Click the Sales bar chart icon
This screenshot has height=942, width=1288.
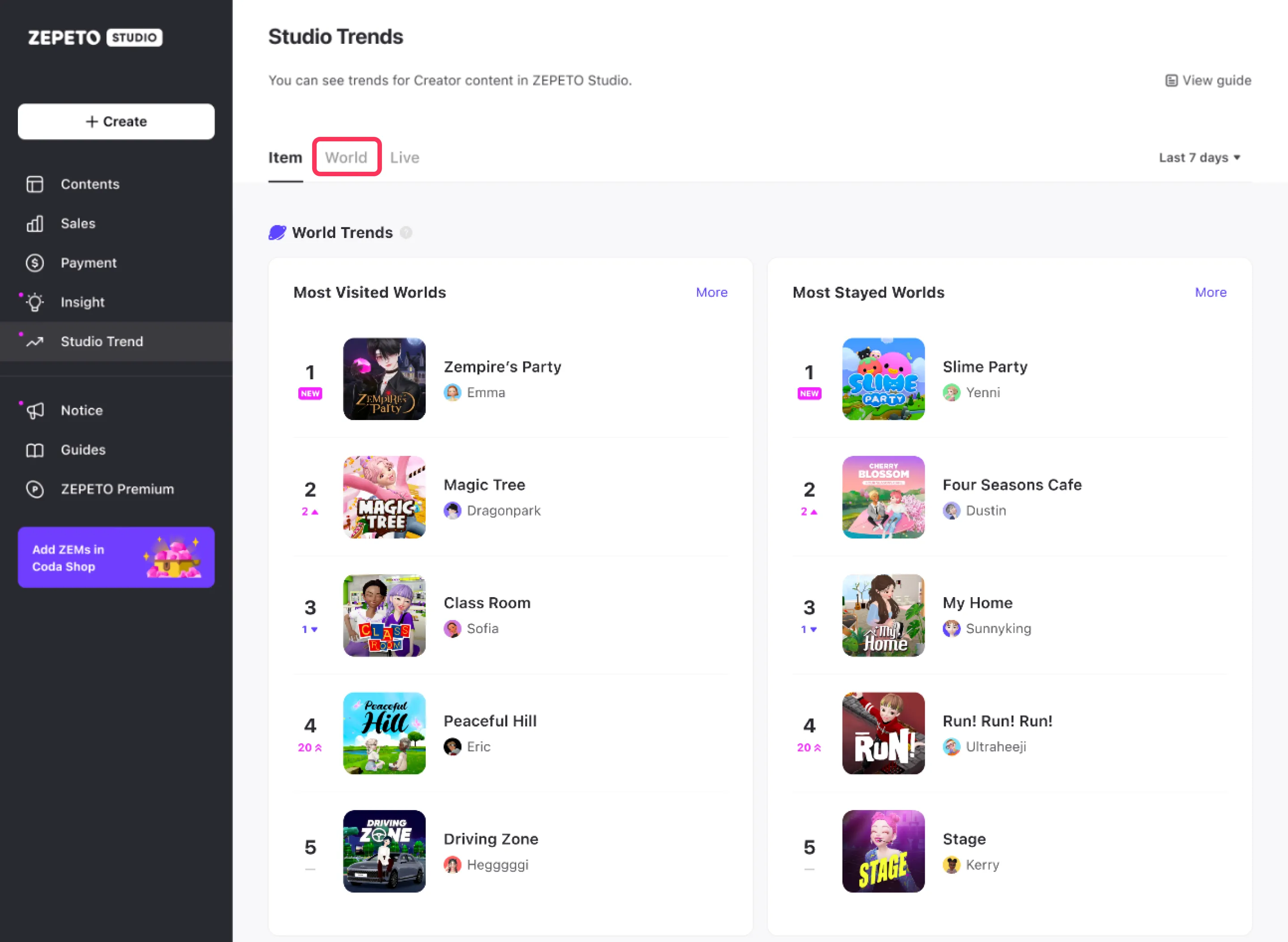click(x=35, y=224)
